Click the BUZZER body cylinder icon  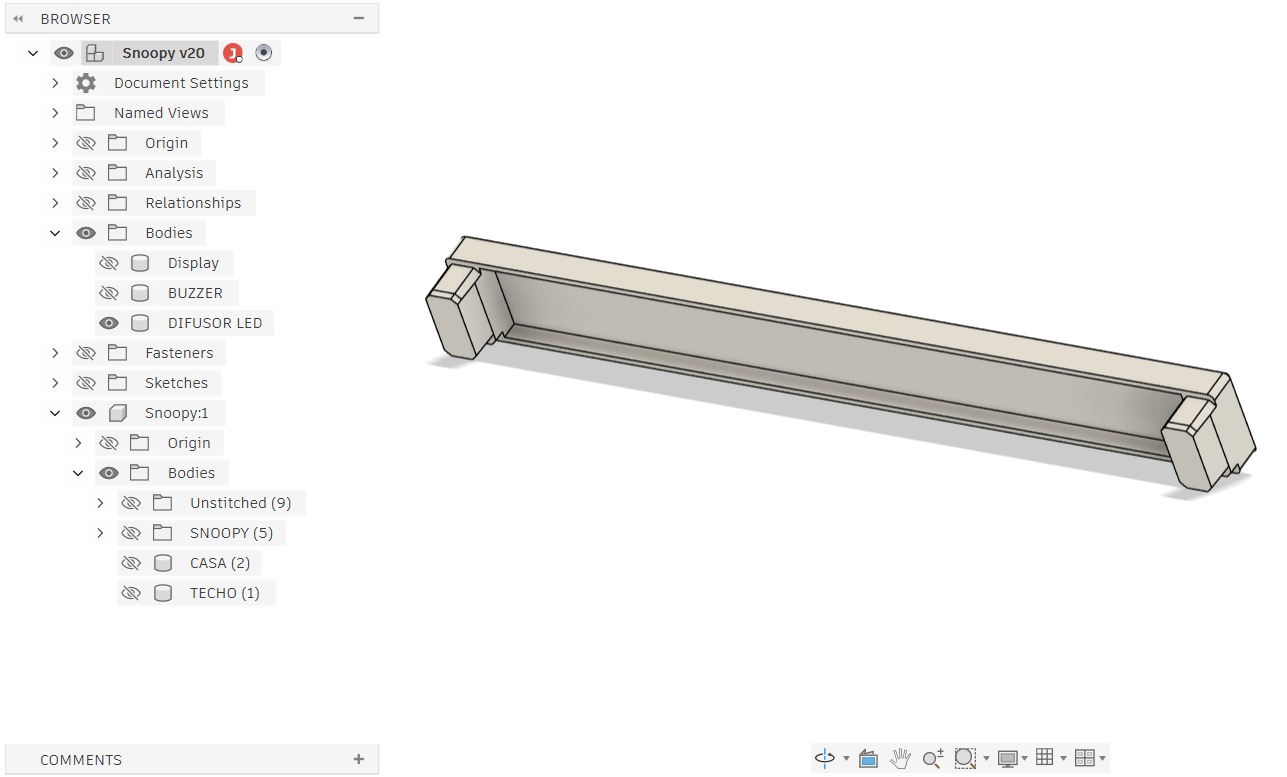(140, 293)
